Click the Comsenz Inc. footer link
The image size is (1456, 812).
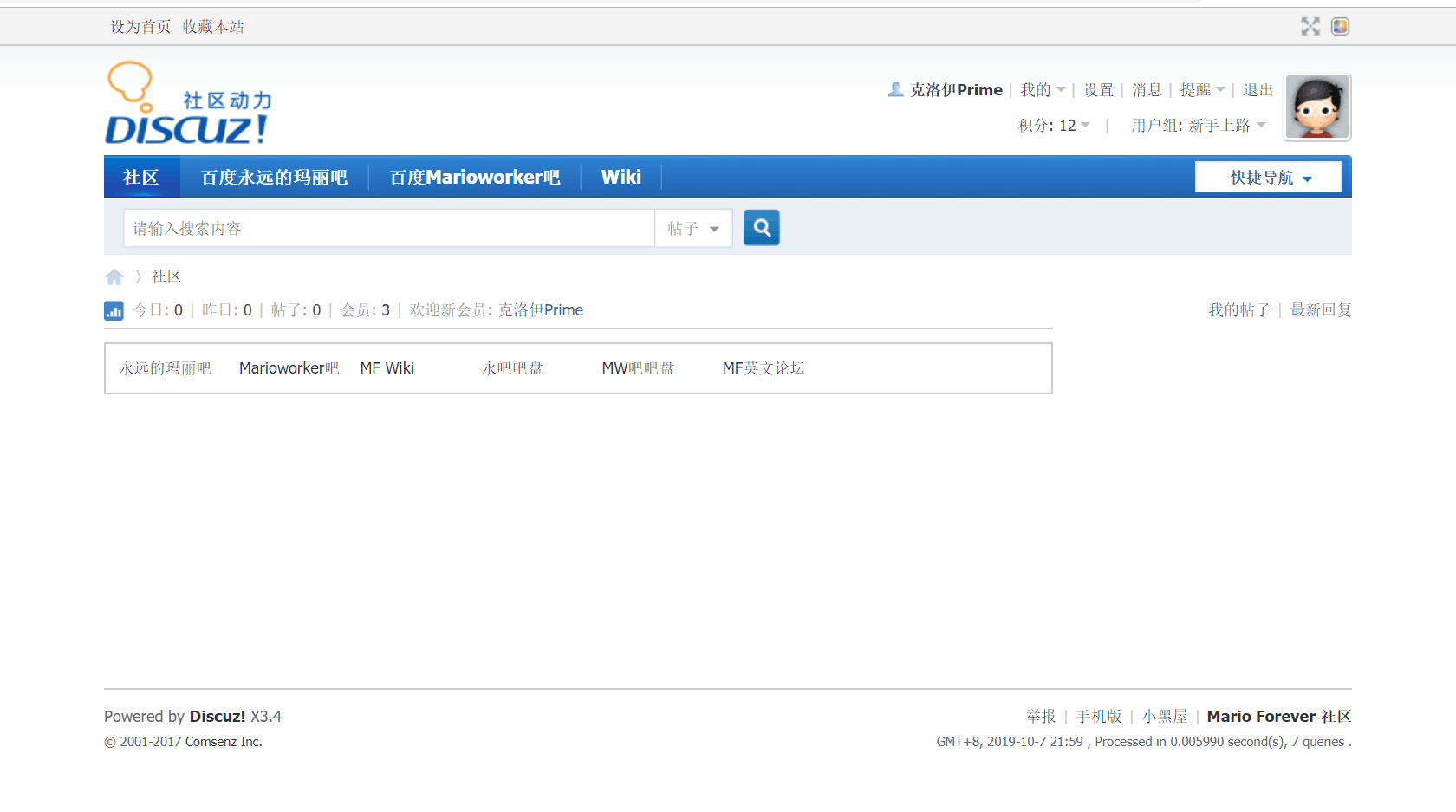[224, 742]
